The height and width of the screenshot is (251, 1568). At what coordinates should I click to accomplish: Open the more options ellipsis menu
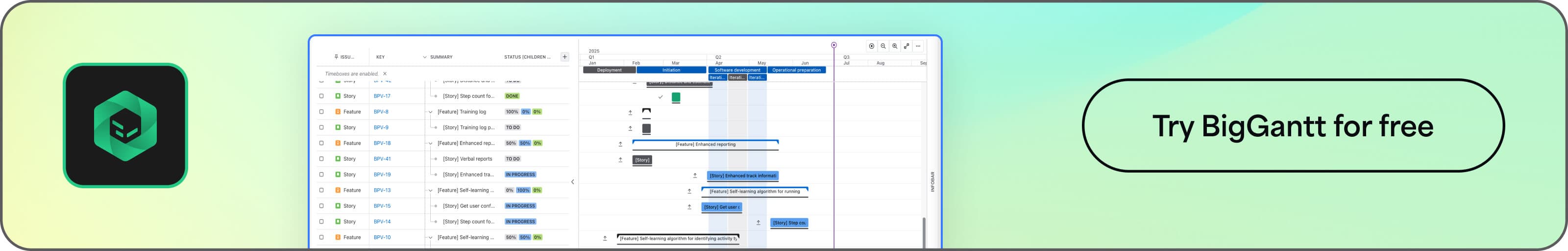(x=918, y=46)
